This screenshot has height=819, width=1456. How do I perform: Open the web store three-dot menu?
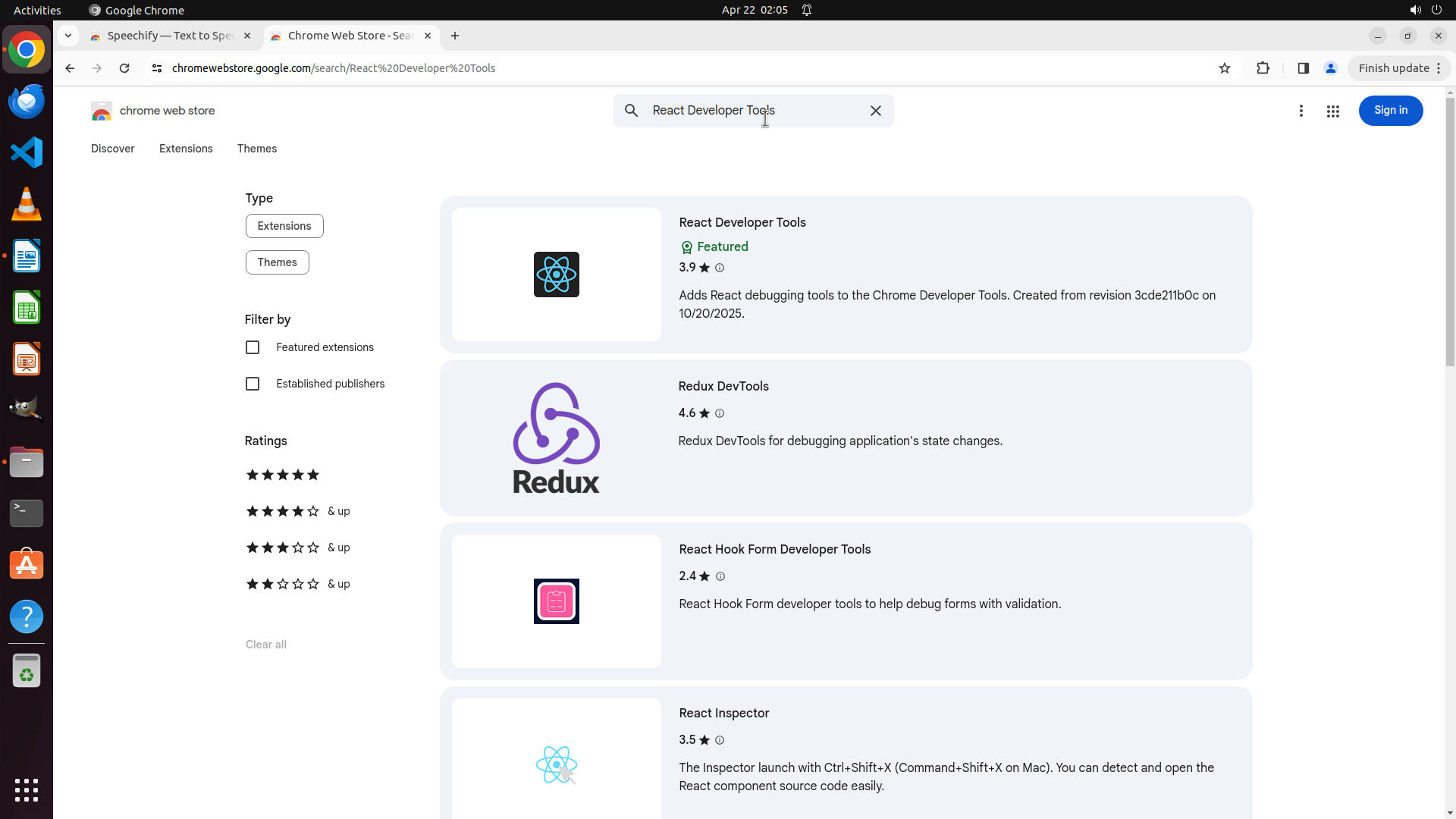1301,111
